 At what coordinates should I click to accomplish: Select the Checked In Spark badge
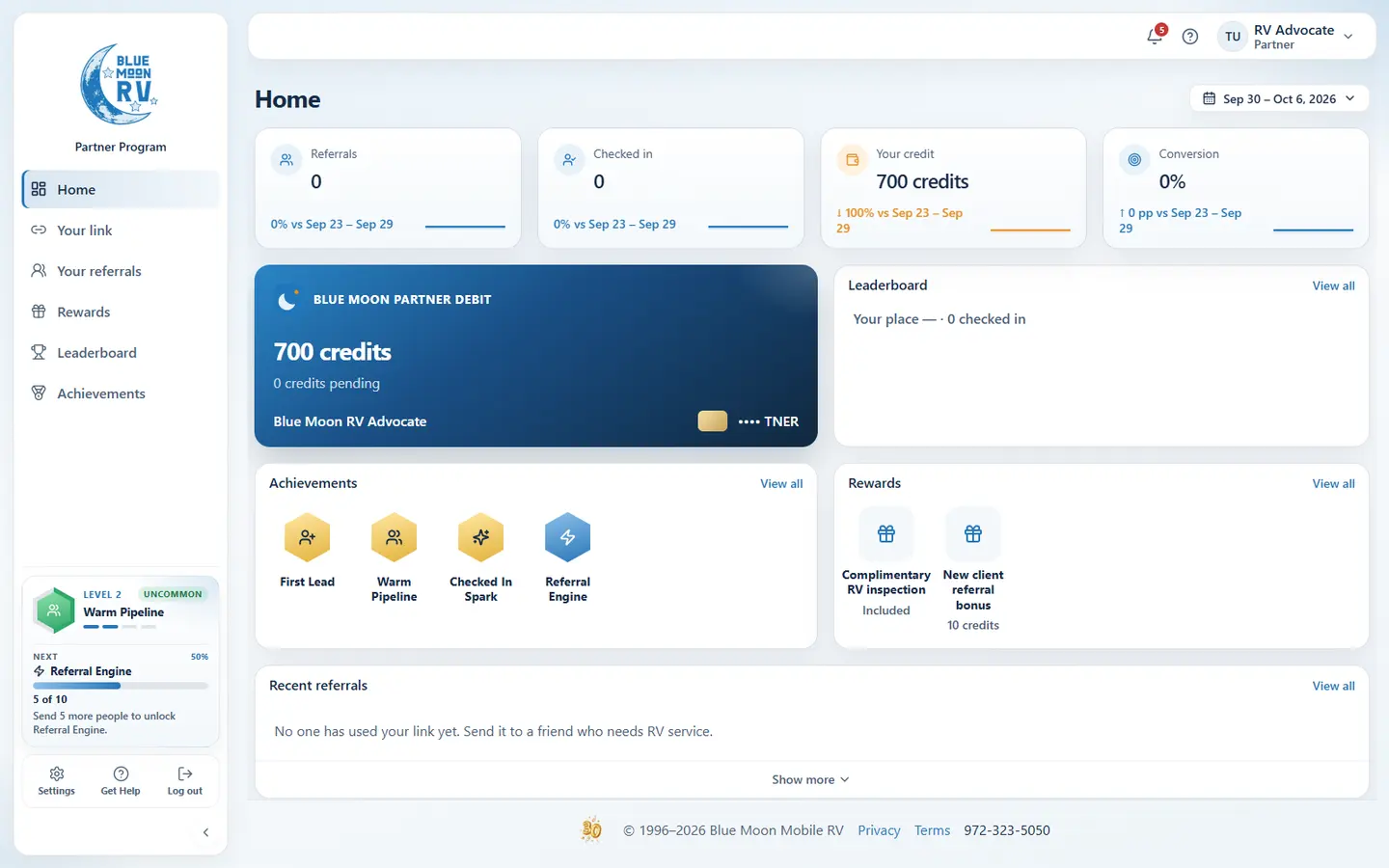tap(480, 537)
